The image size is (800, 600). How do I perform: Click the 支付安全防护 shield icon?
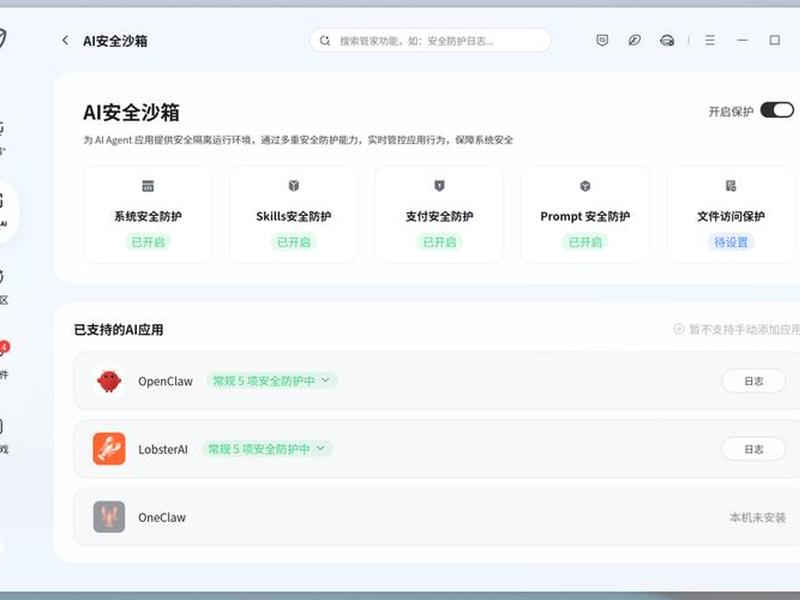tap(439, 186)
